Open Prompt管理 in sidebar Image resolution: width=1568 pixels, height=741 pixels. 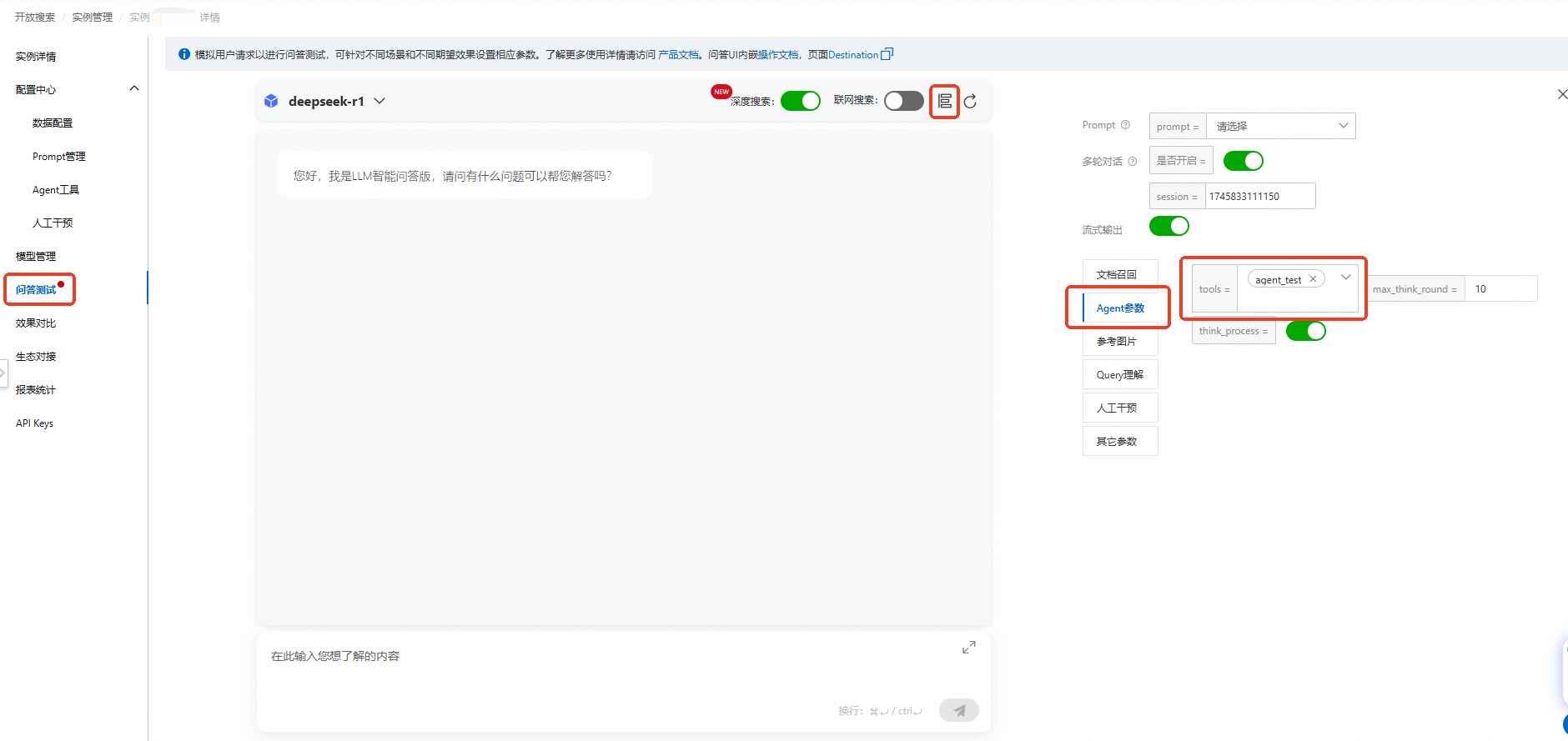59,156
